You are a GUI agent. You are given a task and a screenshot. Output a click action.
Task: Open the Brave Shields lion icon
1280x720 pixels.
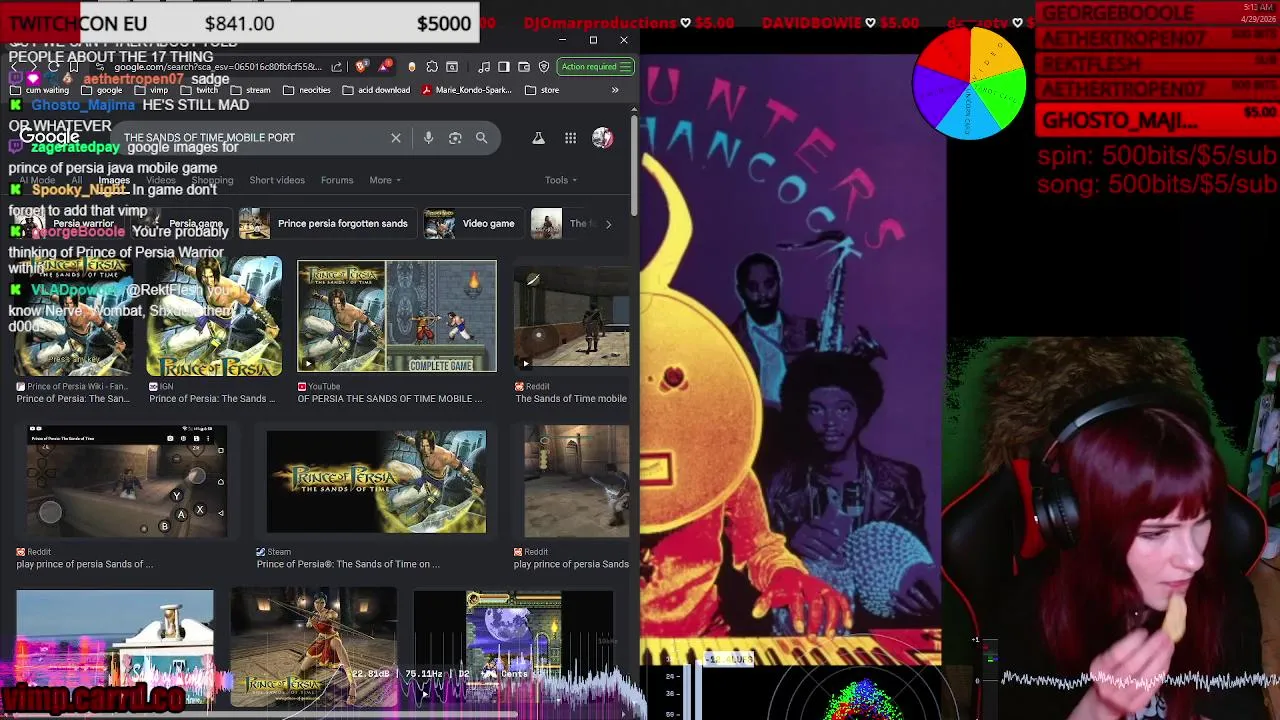[361, 67]
